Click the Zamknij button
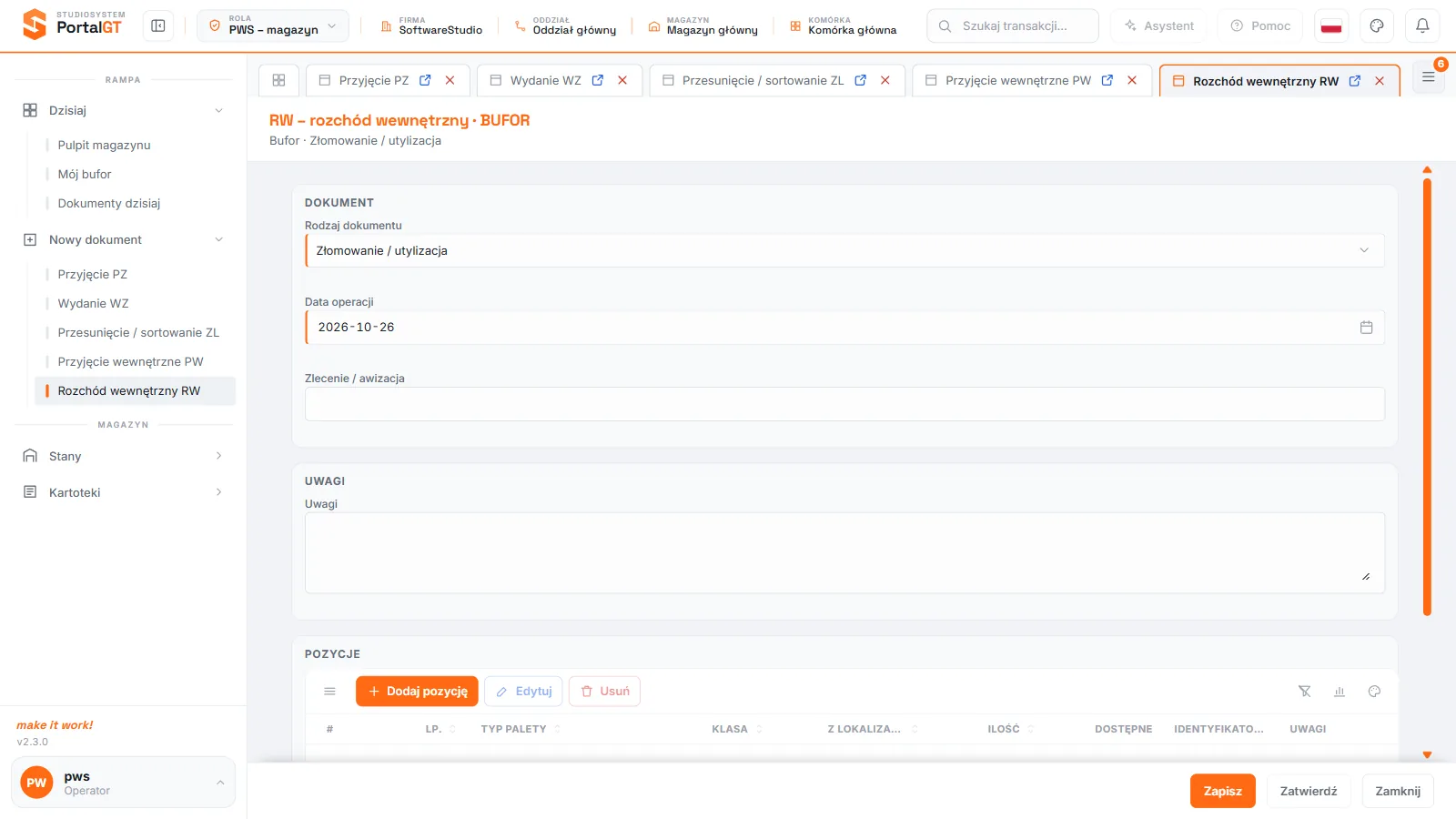Viewport: 1456px width, 819px height. pyautogui.click(x=1398, y=791)
